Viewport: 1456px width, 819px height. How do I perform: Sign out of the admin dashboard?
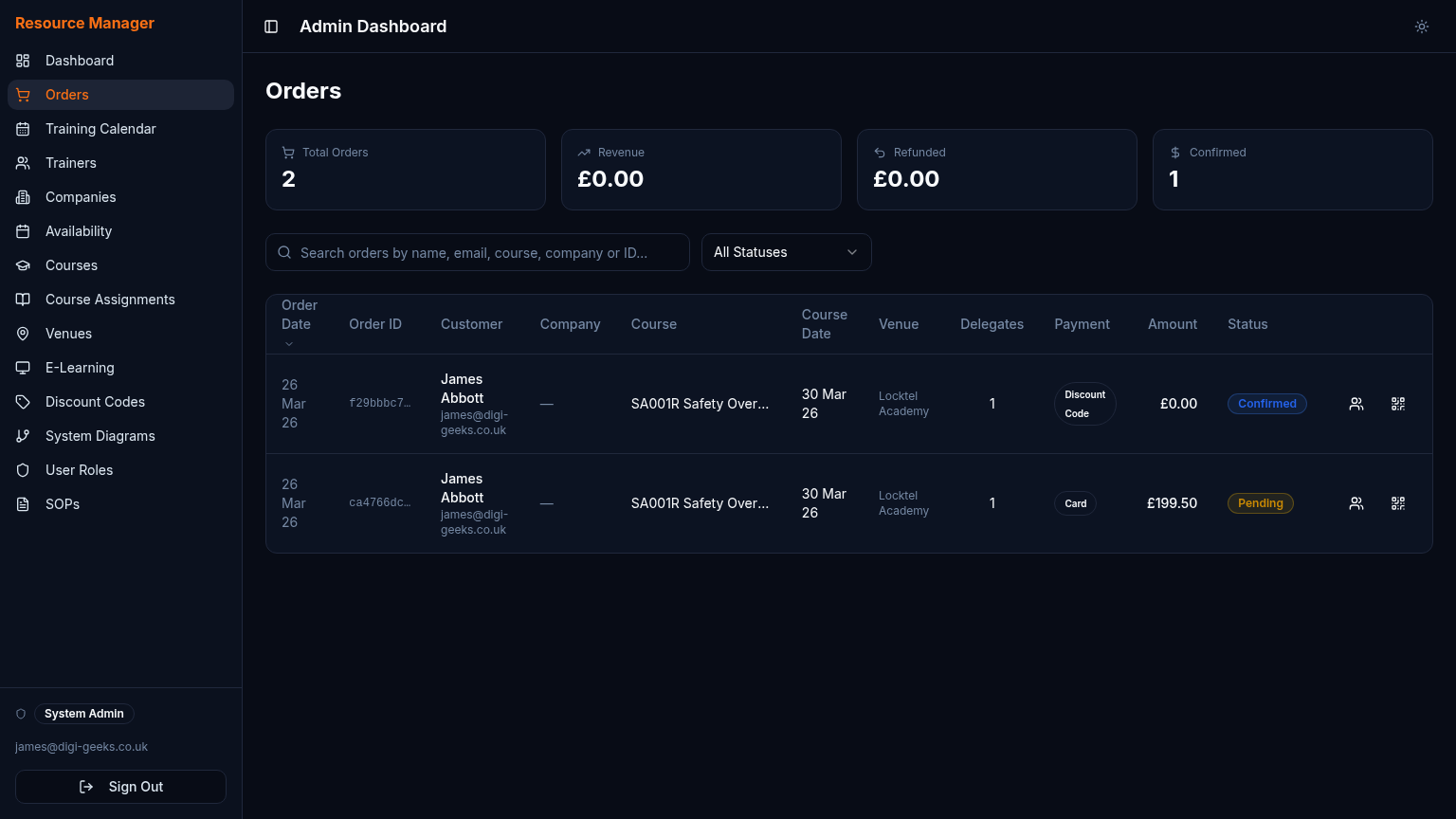[121, 787]
